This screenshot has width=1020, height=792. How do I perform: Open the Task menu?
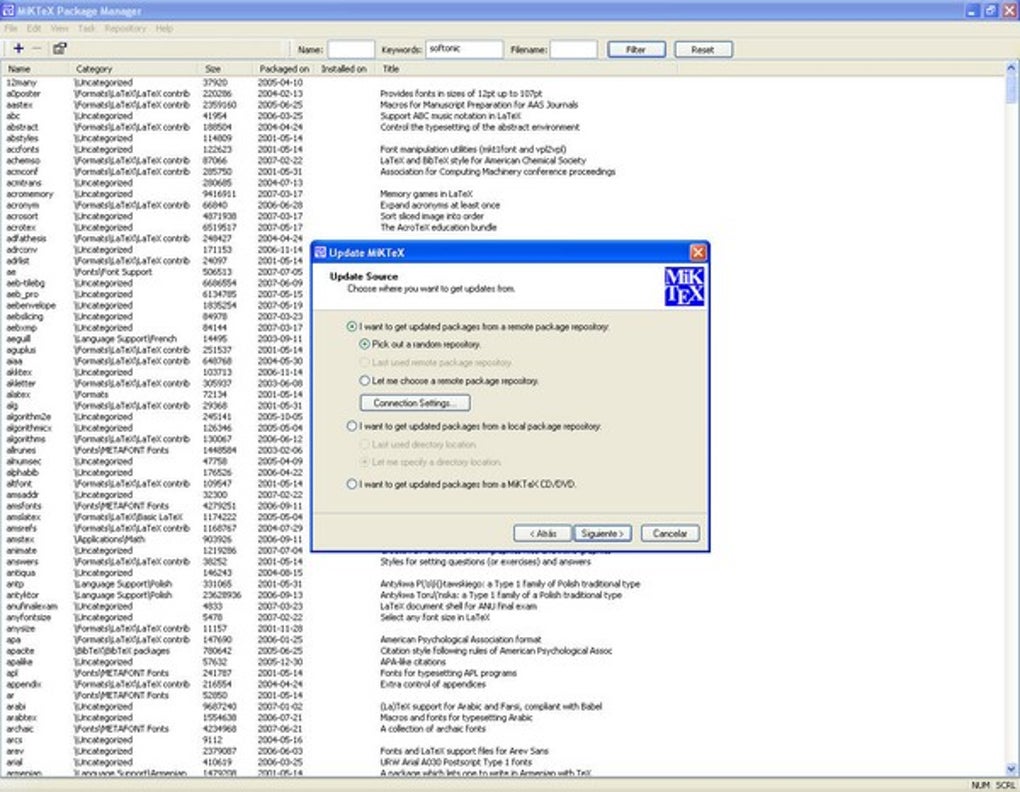[87, 29]
